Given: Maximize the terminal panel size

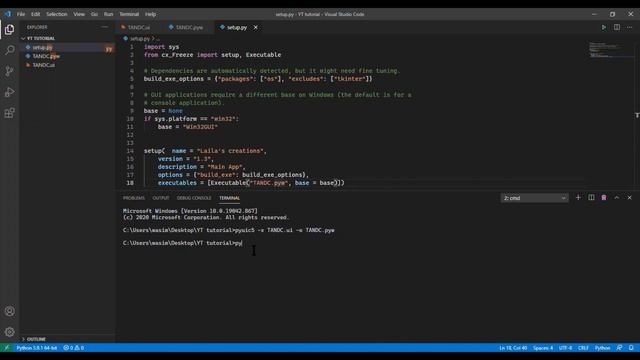Looking at the screenshot, I should click(617, 198).
